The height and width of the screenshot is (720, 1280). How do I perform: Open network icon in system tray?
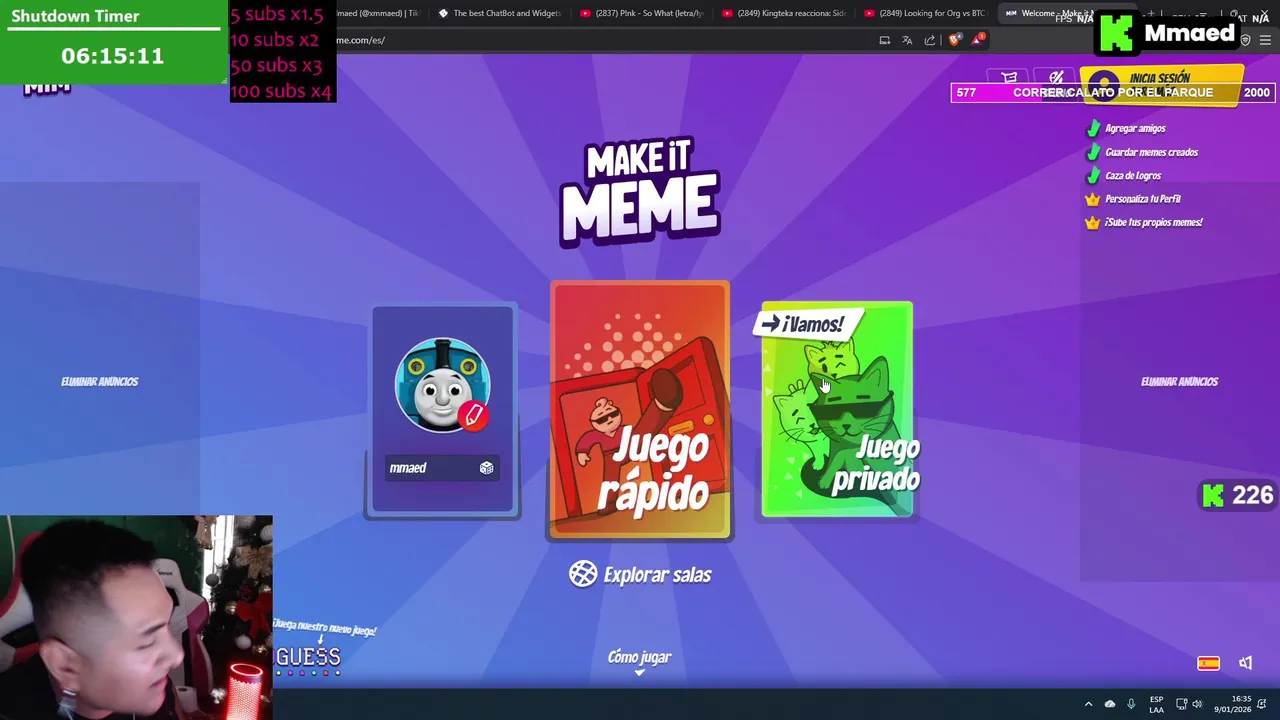click(1181, 704)
